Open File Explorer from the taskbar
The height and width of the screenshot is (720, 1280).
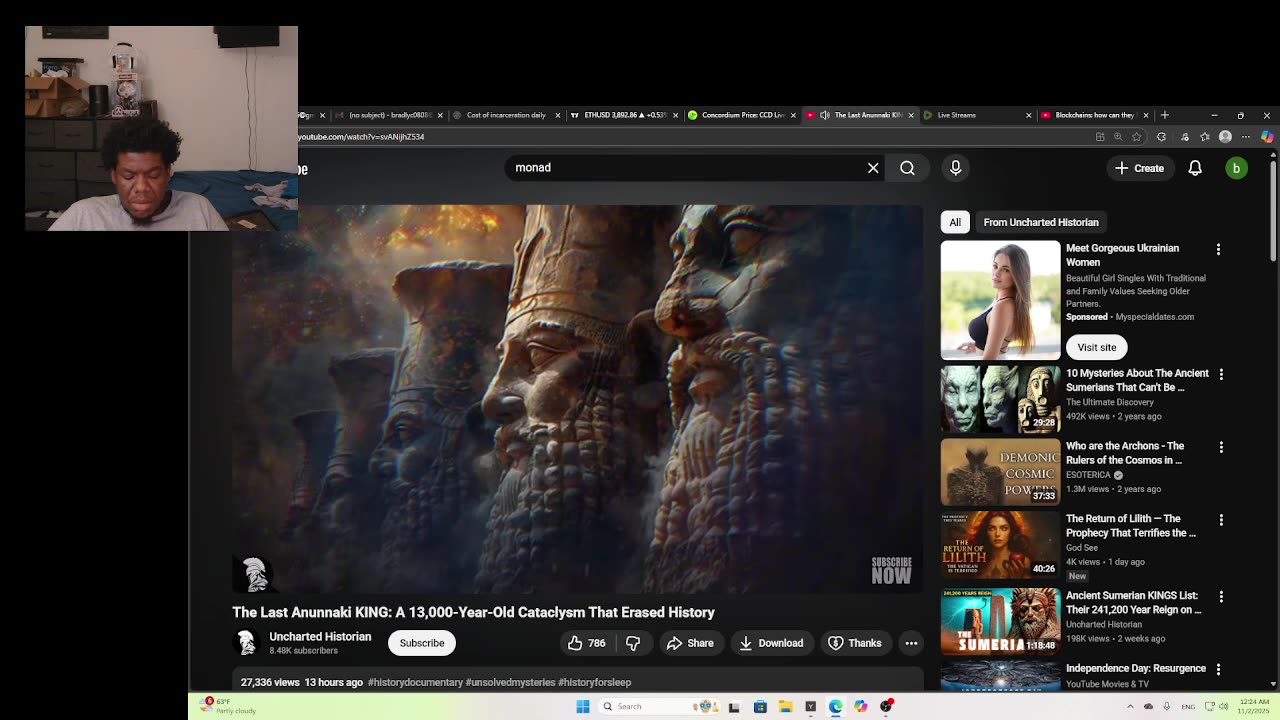pos(785,707)
